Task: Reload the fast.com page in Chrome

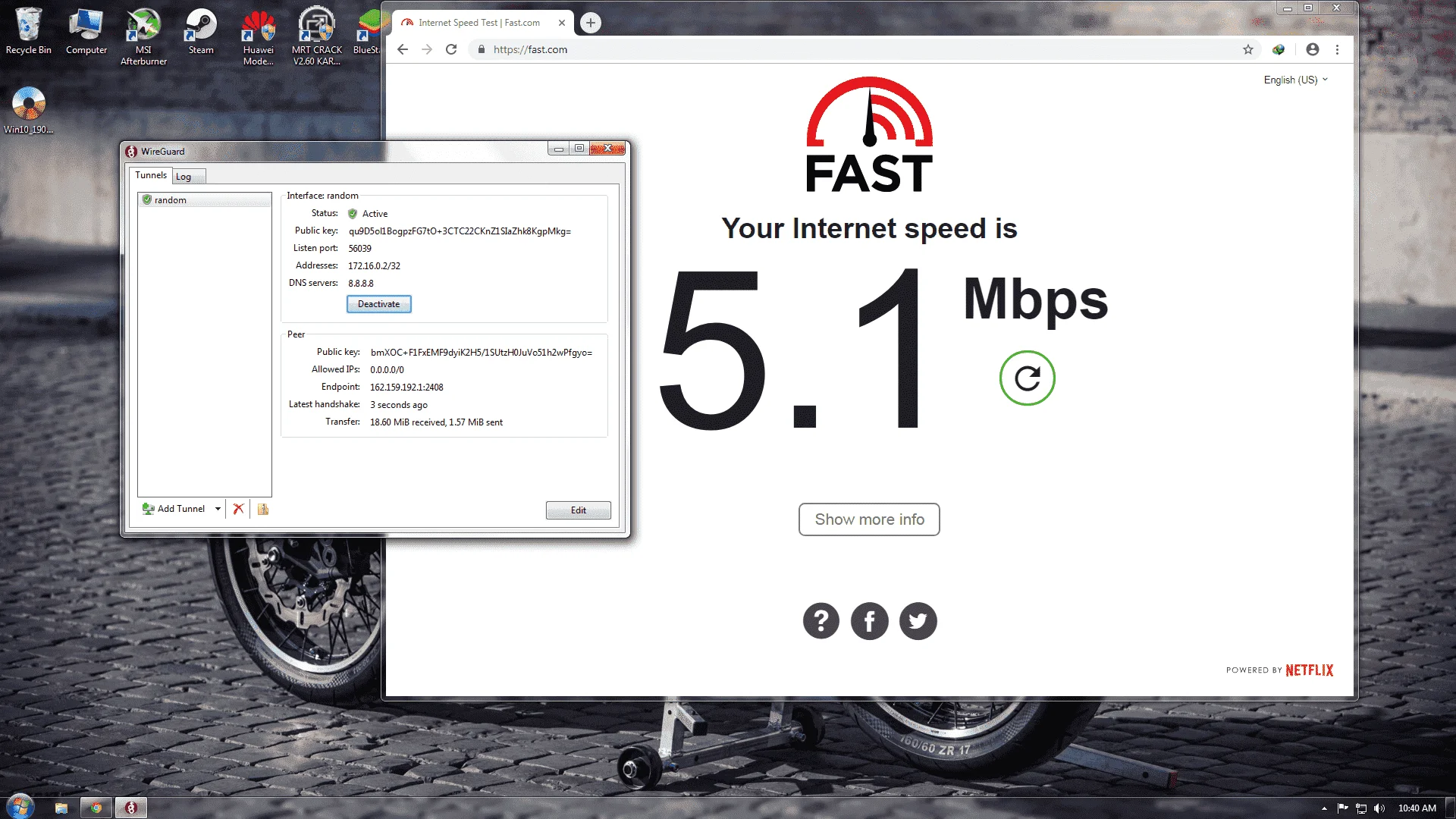Action: pos(451,49)
